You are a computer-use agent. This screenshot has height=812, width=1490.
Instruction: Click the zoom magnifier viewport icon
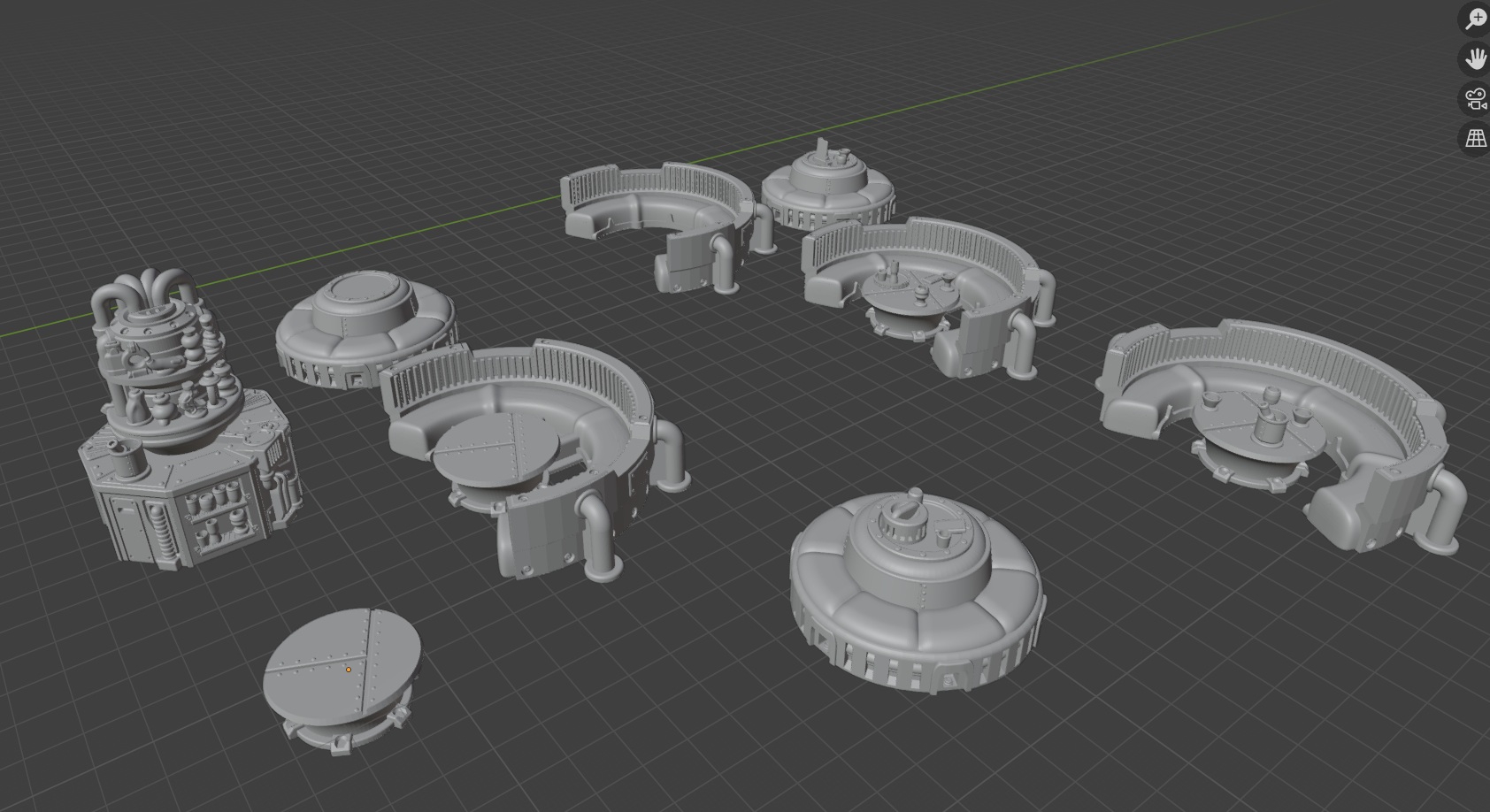tap(1475, 19)
